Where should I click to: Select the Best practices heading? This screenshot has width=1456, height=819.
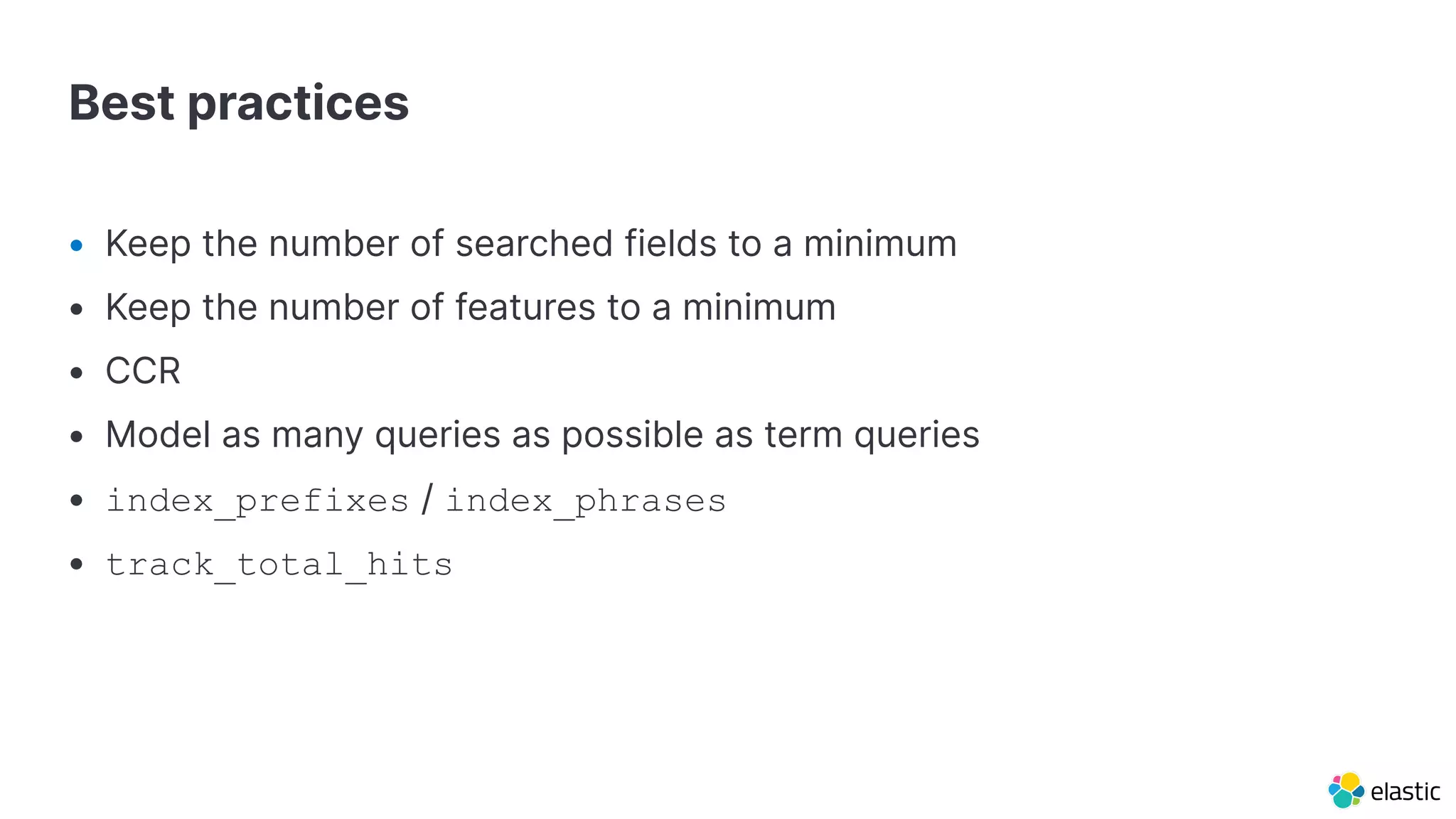(x=239, y=104)
